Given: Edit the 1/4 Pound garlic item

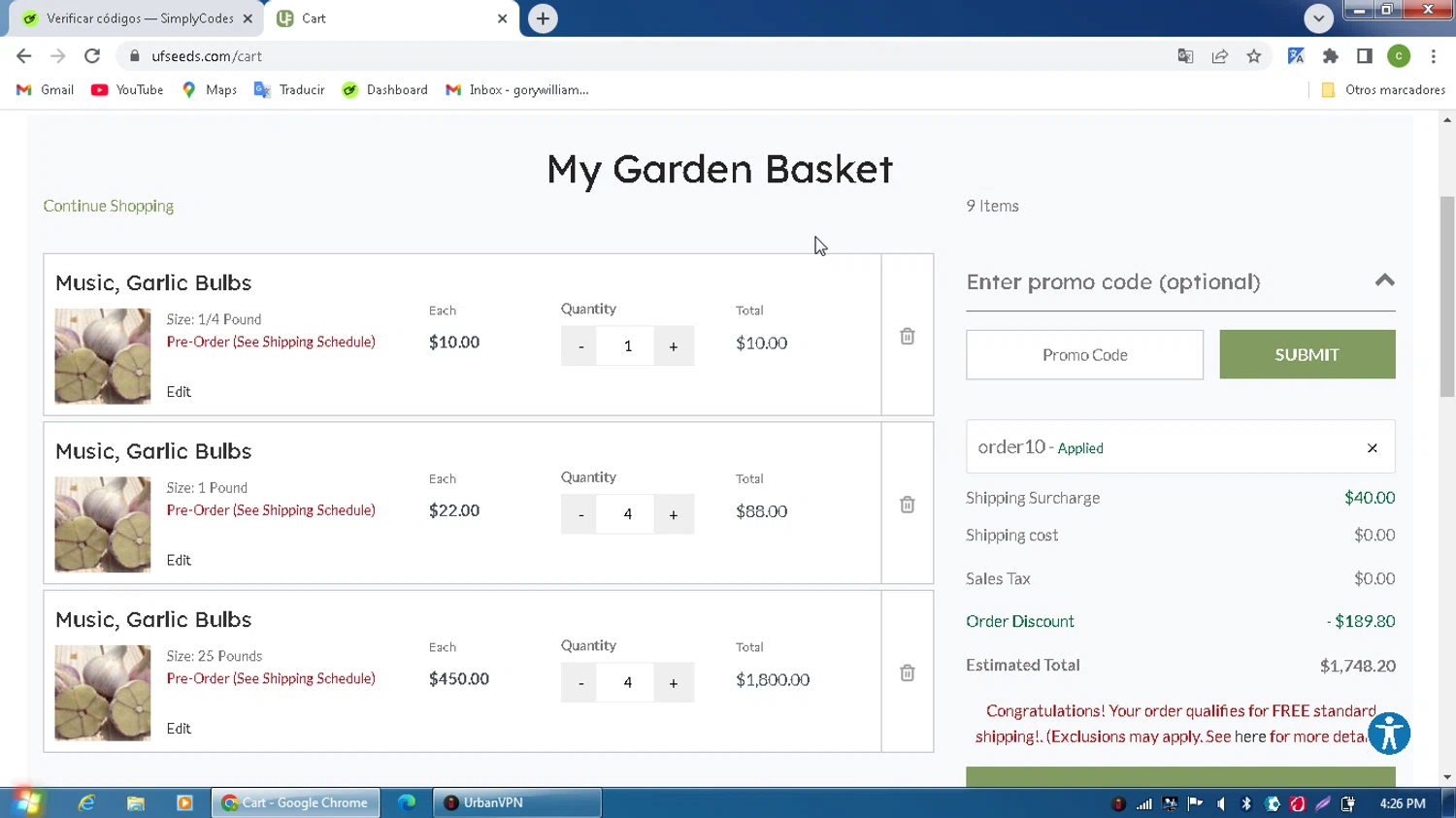Looking at the screenshot, I should coord(179,392).
